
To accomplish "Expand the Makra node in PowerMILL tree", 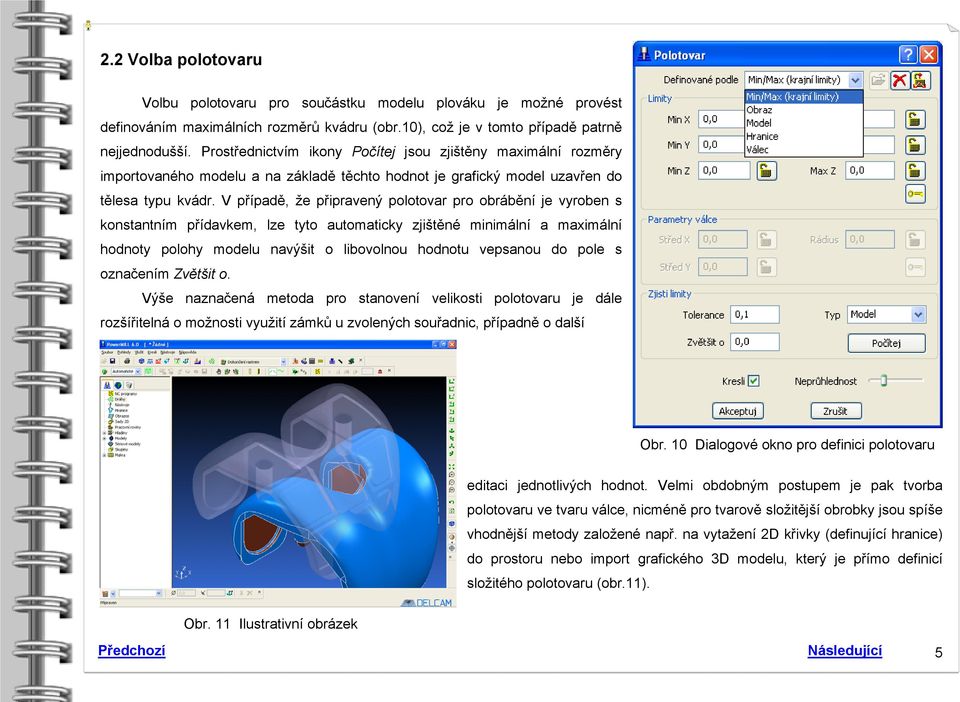I will click(105, 455).
